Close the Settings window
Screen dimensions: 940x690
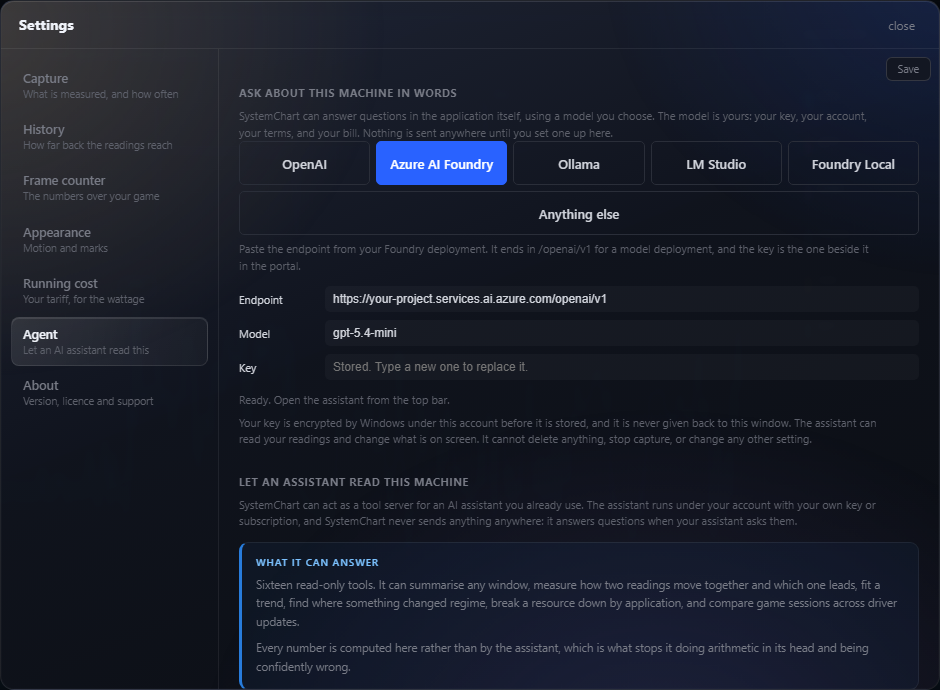click(901, 26)
